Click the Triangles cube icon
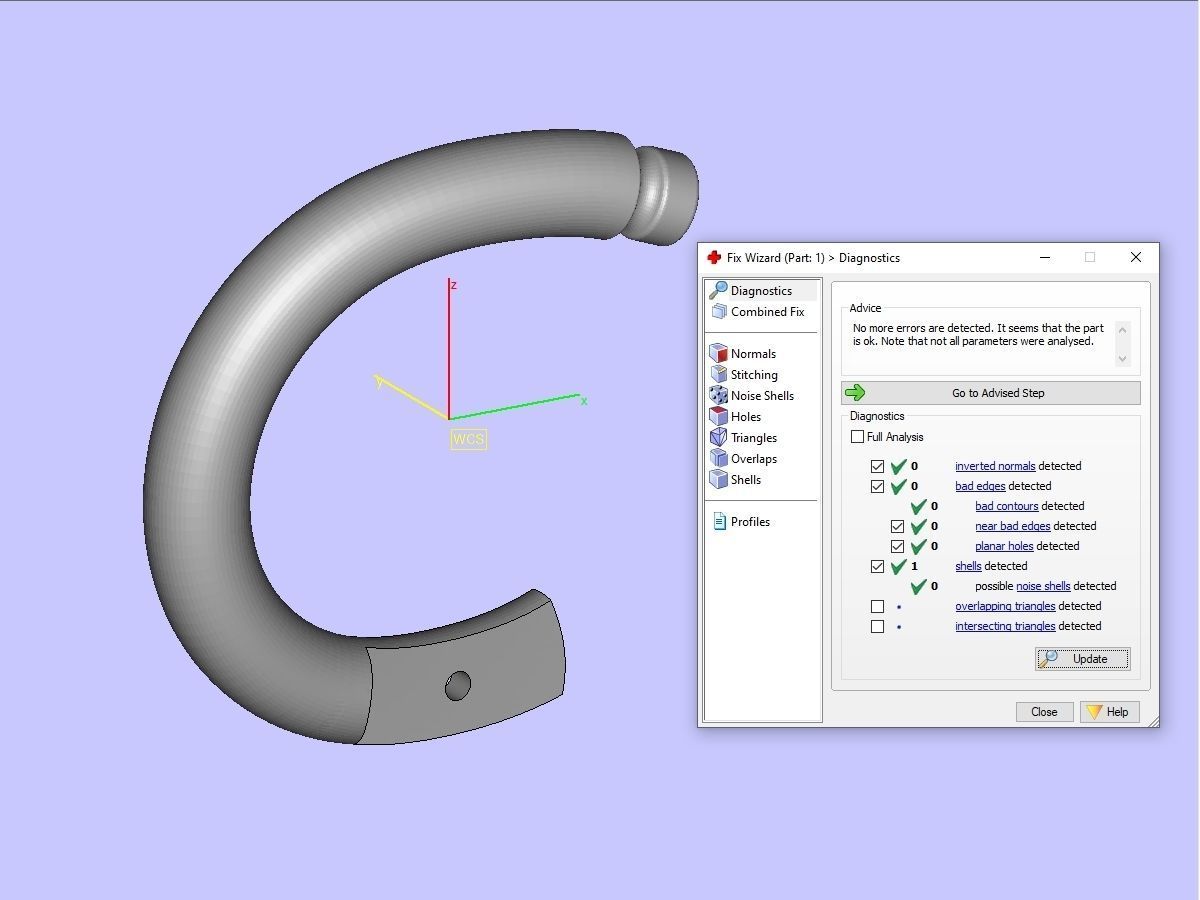This screenshot has width=1200, height=900. pos(718,438)
